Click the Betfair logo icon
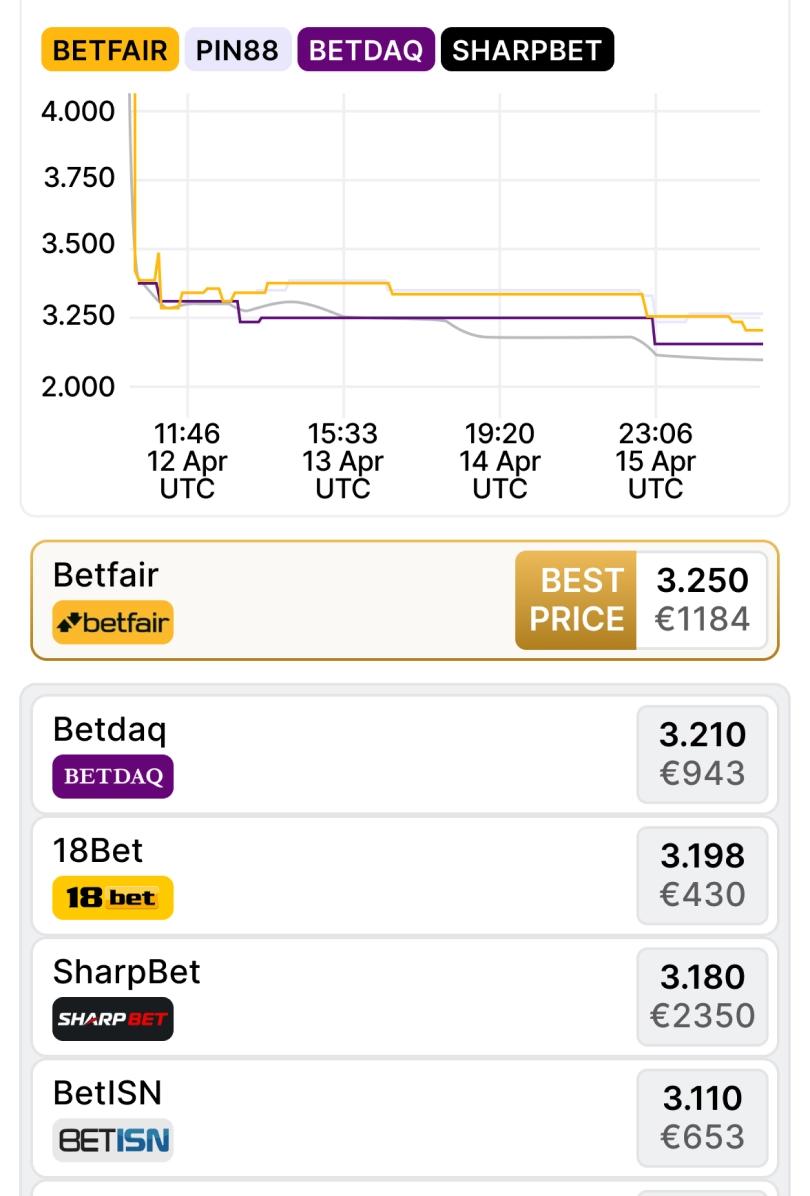 pos(112,622)
